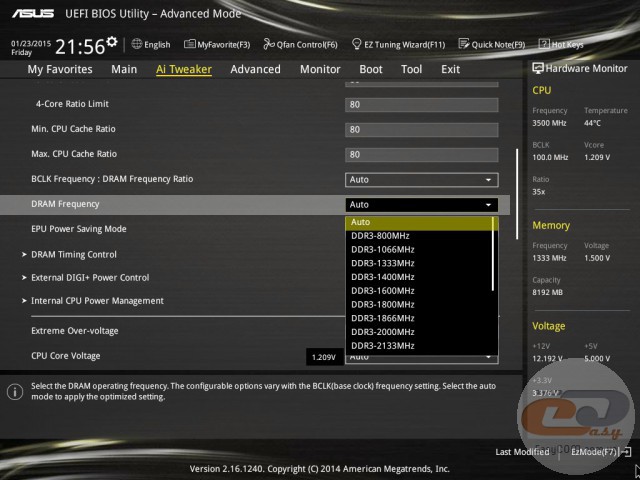Screen dimensions: 640x480
Task: Click the 21:56 clock display
Action: coord(80,47)
